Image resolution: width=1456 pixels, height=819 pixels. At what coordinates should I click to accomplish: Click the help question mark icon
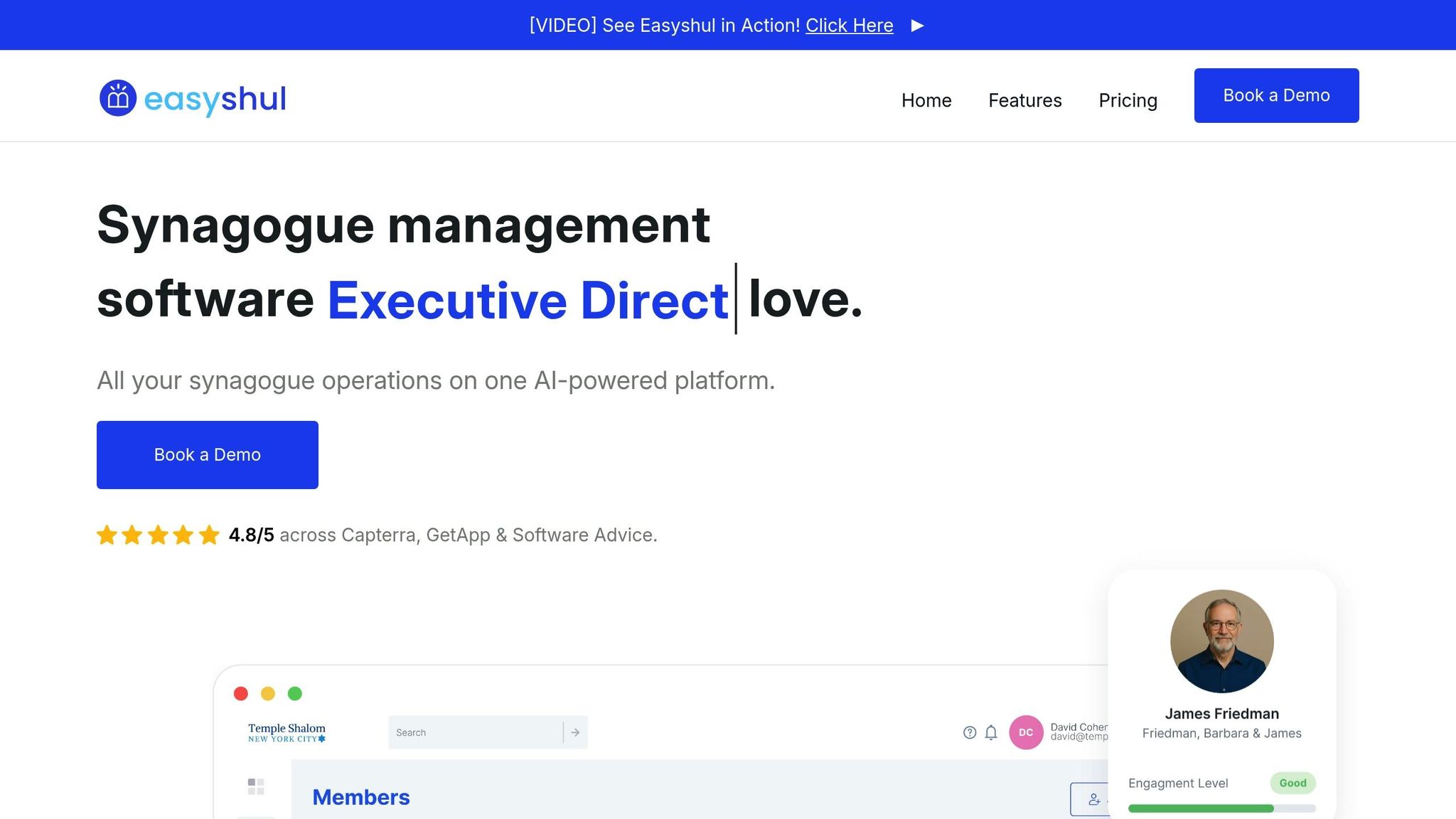click(x=970, y=732)
